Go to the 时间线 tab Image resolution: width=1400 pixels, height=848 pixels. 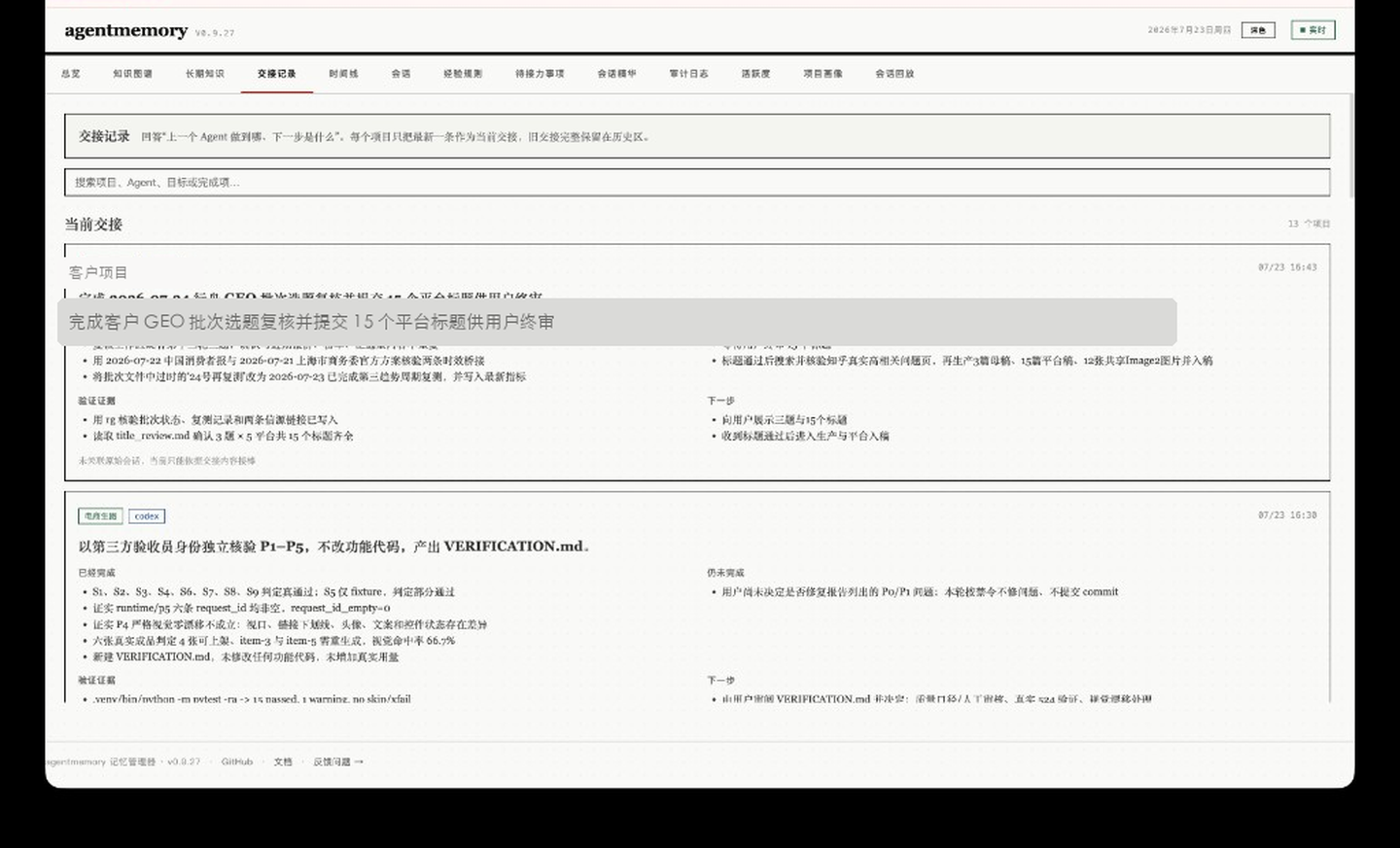pos(343,74)
